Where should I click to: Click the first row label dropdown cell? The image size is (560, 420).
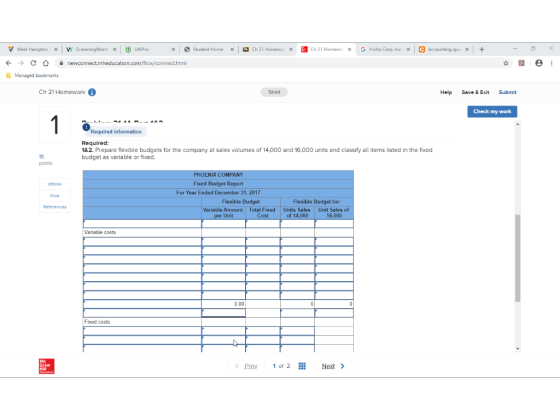point(142,224)
